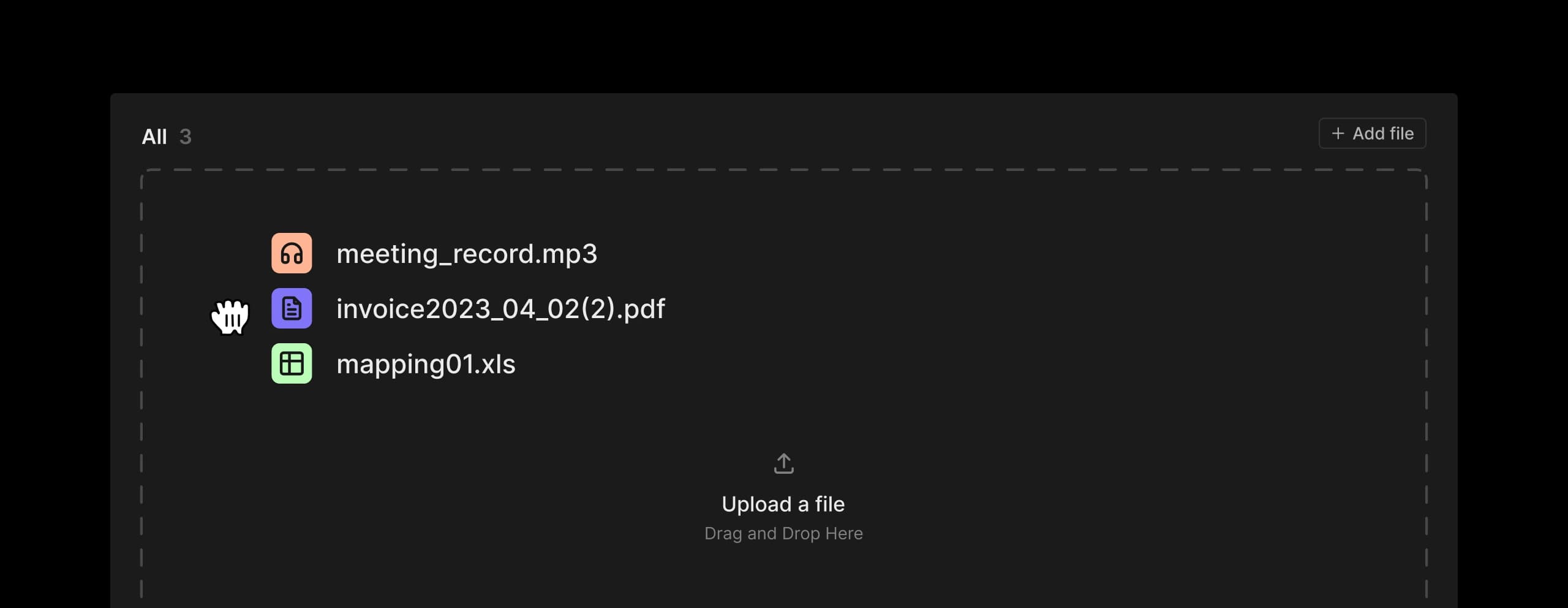The width and height of the screenshot is (1568, 608).
Task: Click the upload arrow icon
Action: pos(783,463)
